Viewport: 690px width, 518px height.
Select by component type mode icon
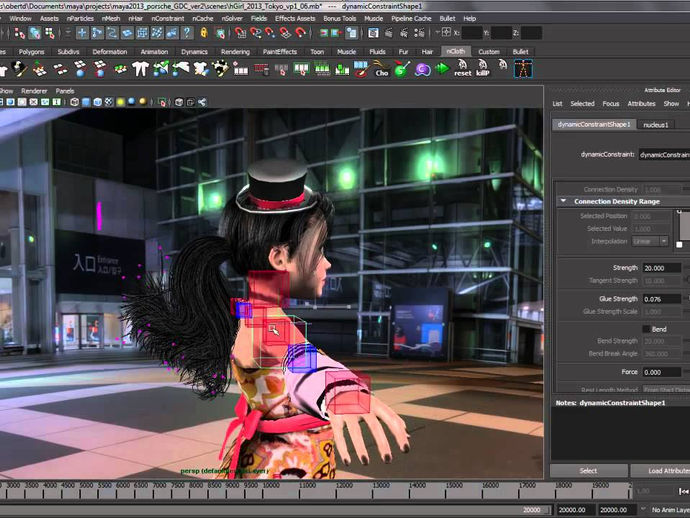click(x=50, y=33)
